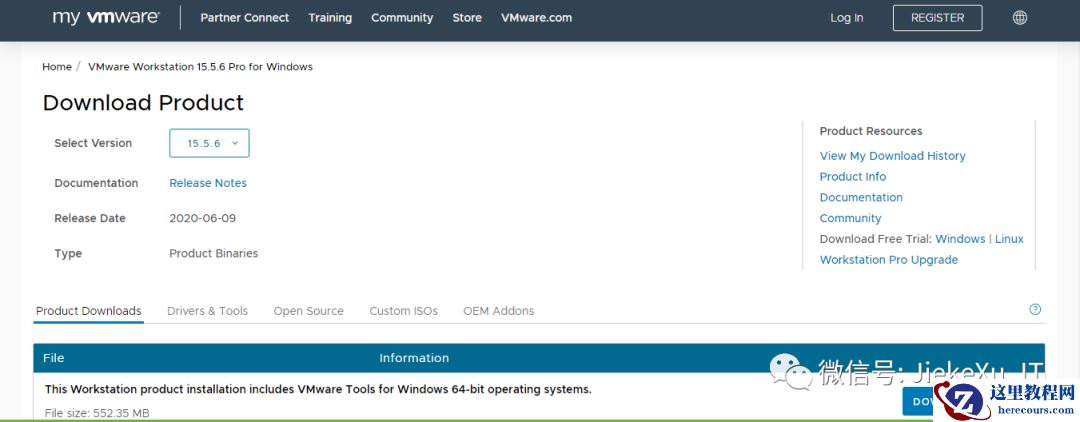Click the Workstation installation description text
The height and width of the screenshot is (422, 1080).
pyautogui.click(x=318, y=389)
